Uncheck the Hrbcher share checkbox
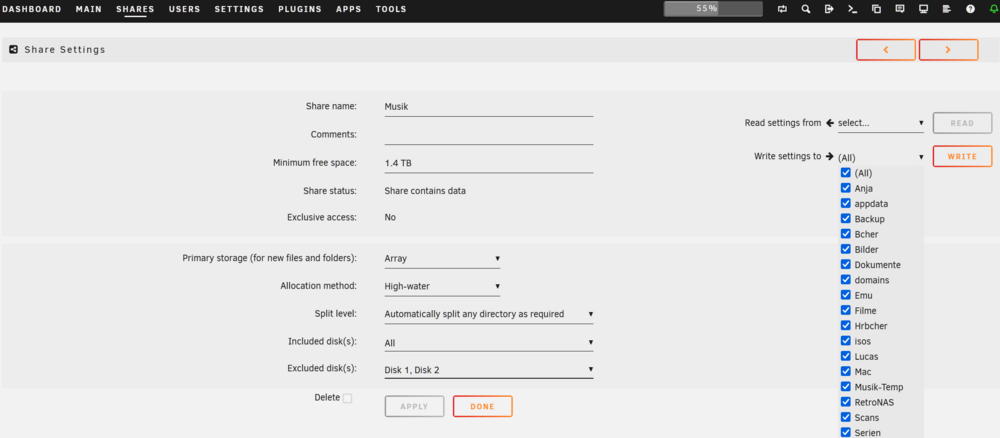This screenshot has width=1000, height=438. [846, 326]
